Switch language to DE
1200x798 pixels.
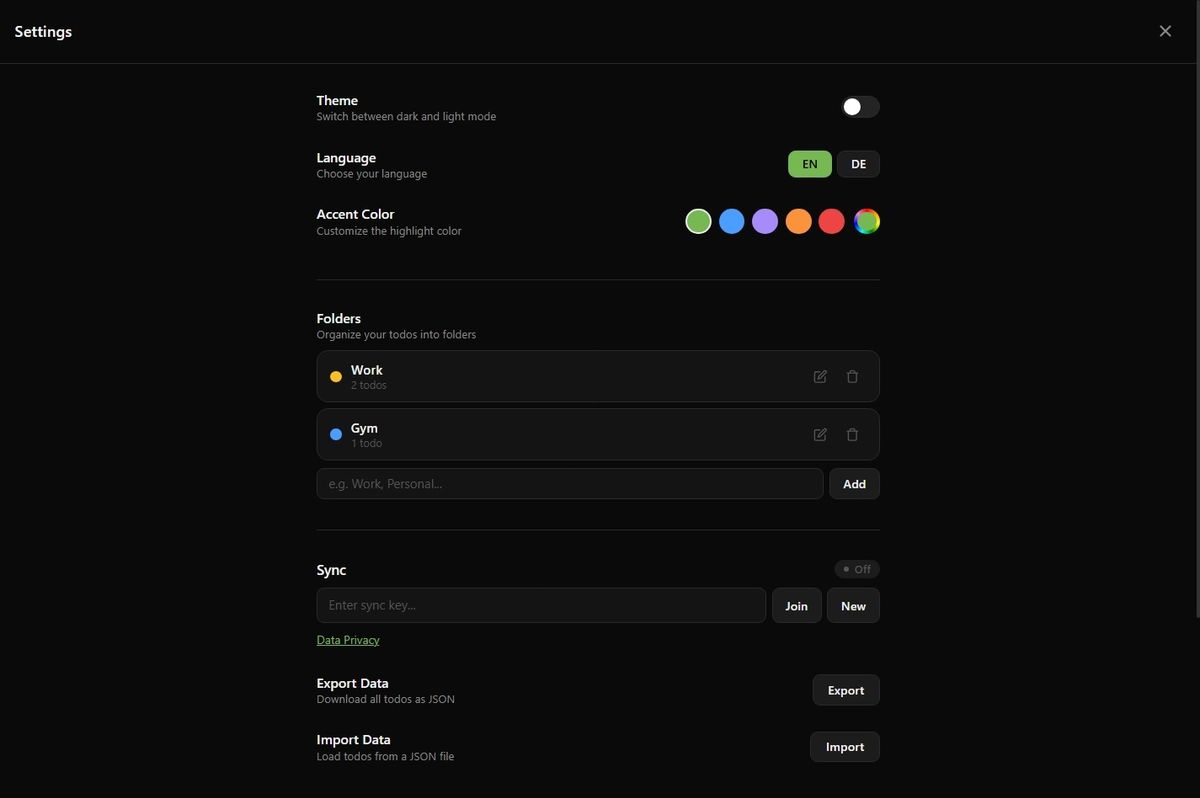[858, 163]
